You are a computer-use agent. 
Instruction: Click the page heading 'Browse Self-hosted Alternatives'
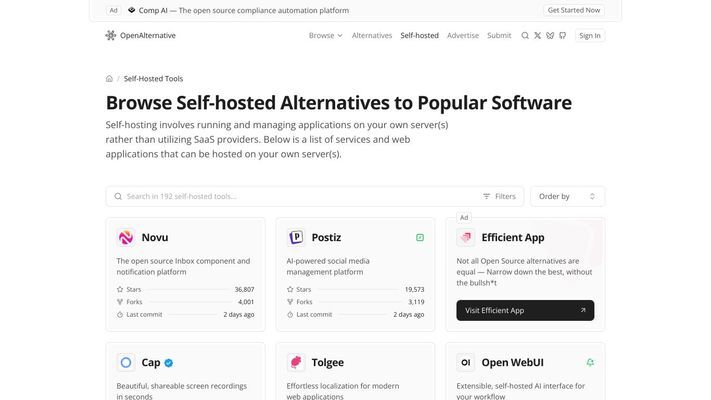coord(339,103)
